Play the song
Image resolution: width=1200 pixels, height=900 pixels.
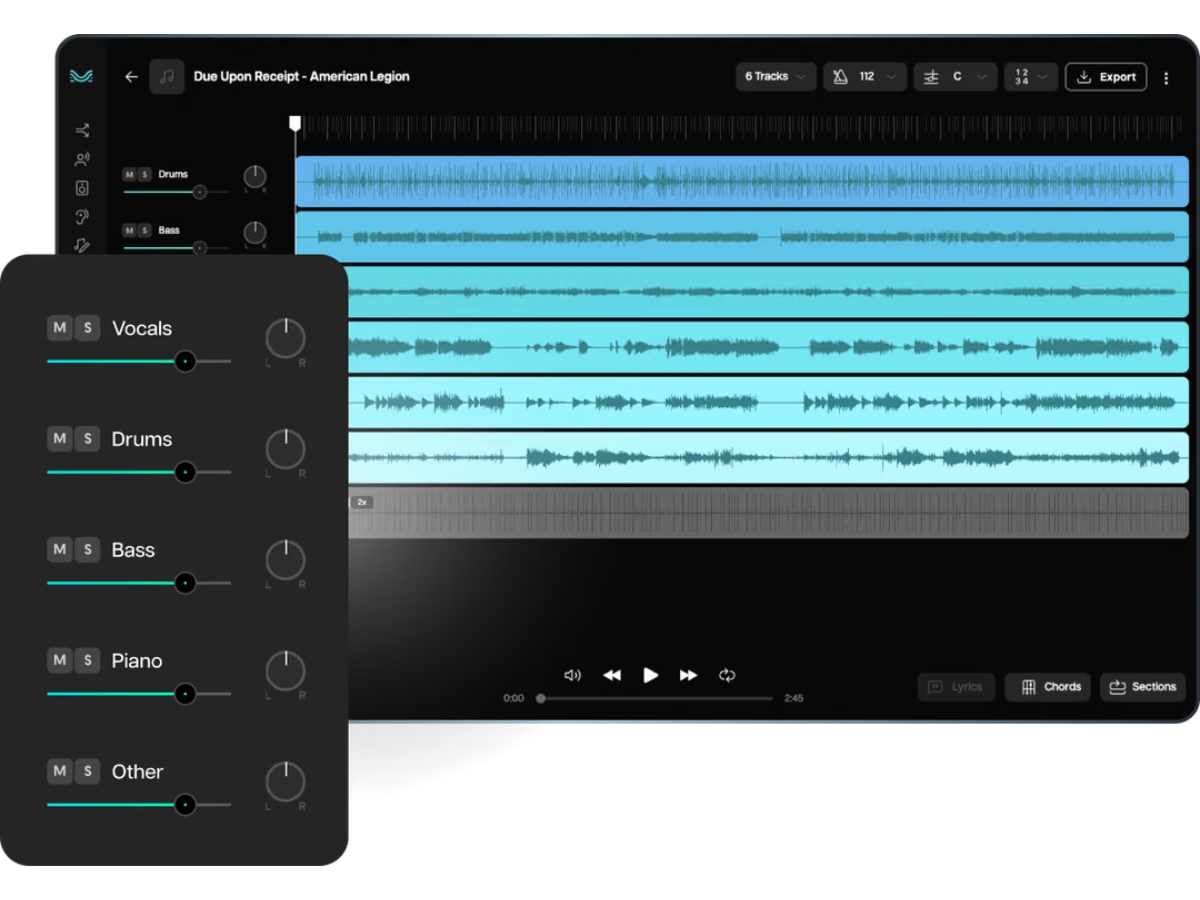click(651, 675)
